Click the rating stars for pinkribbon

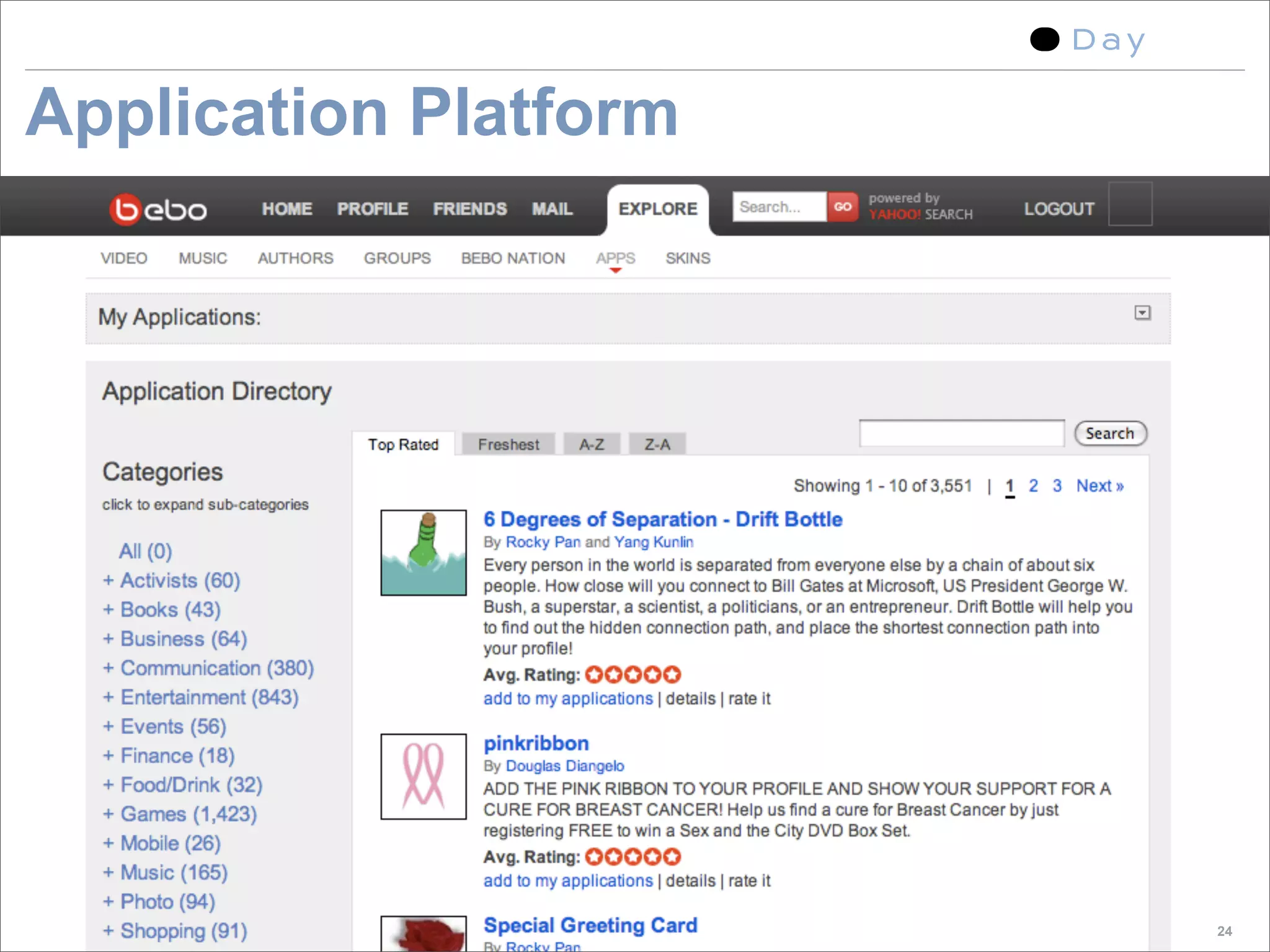pos(633,857)
